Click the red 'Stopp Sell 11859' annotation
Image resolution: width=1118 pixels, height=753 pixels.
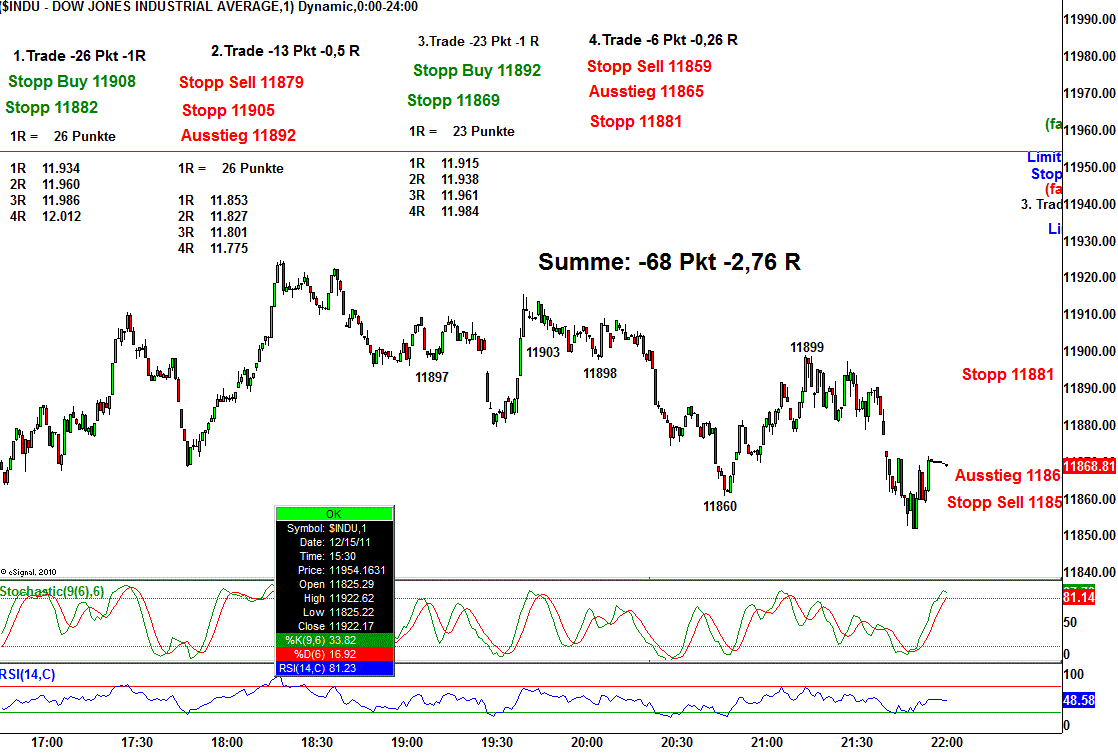(x=649, y=66)
